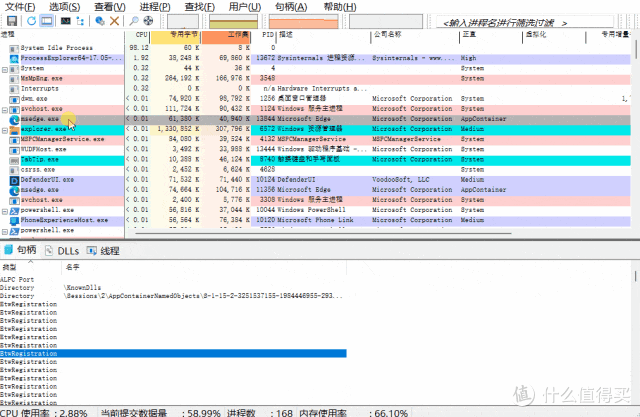
Task: Open the 帮助(H) menu
Action: (x=340, y=7)
